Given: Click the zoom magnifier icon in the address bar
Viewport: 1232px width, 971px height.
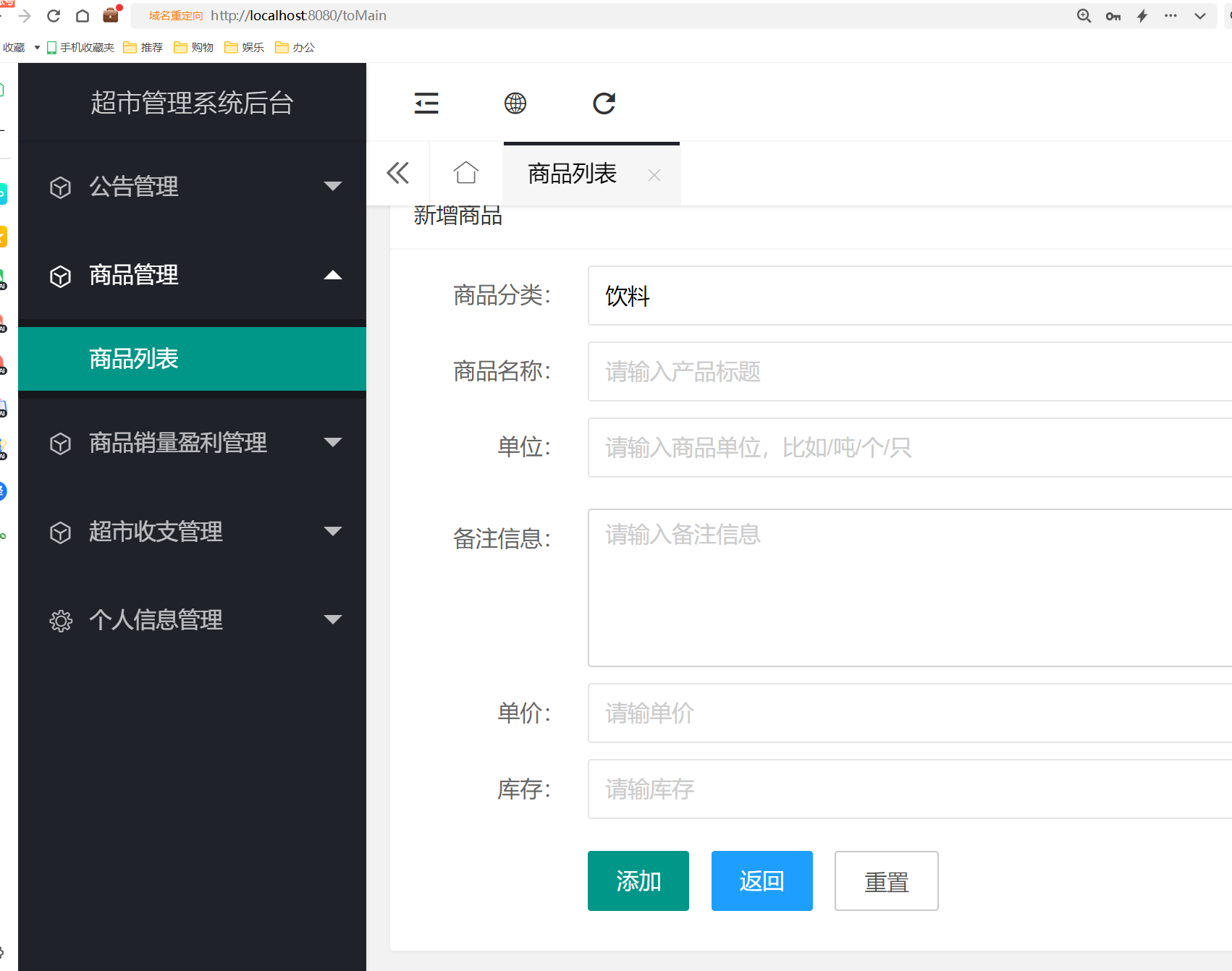Looking at the screenshot, I should tap(1084, 16).
